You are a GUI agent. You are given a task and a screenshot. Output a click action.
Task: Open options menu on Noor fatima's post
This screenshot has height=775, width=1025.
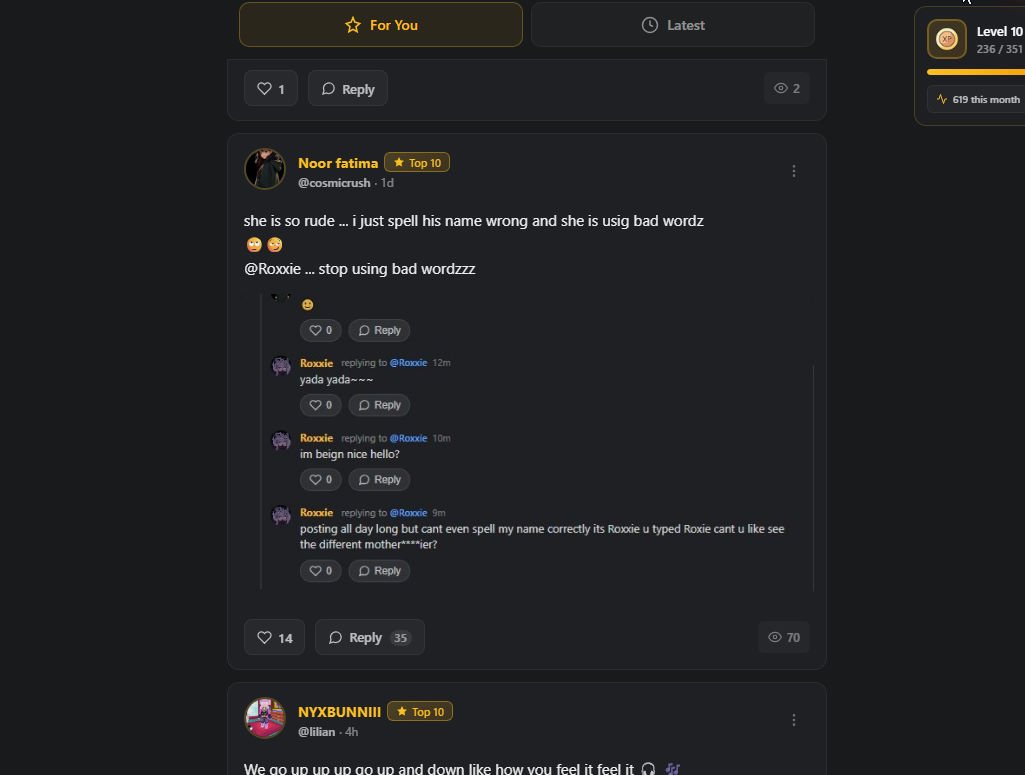pyautogui.click(x=794, y=171)
